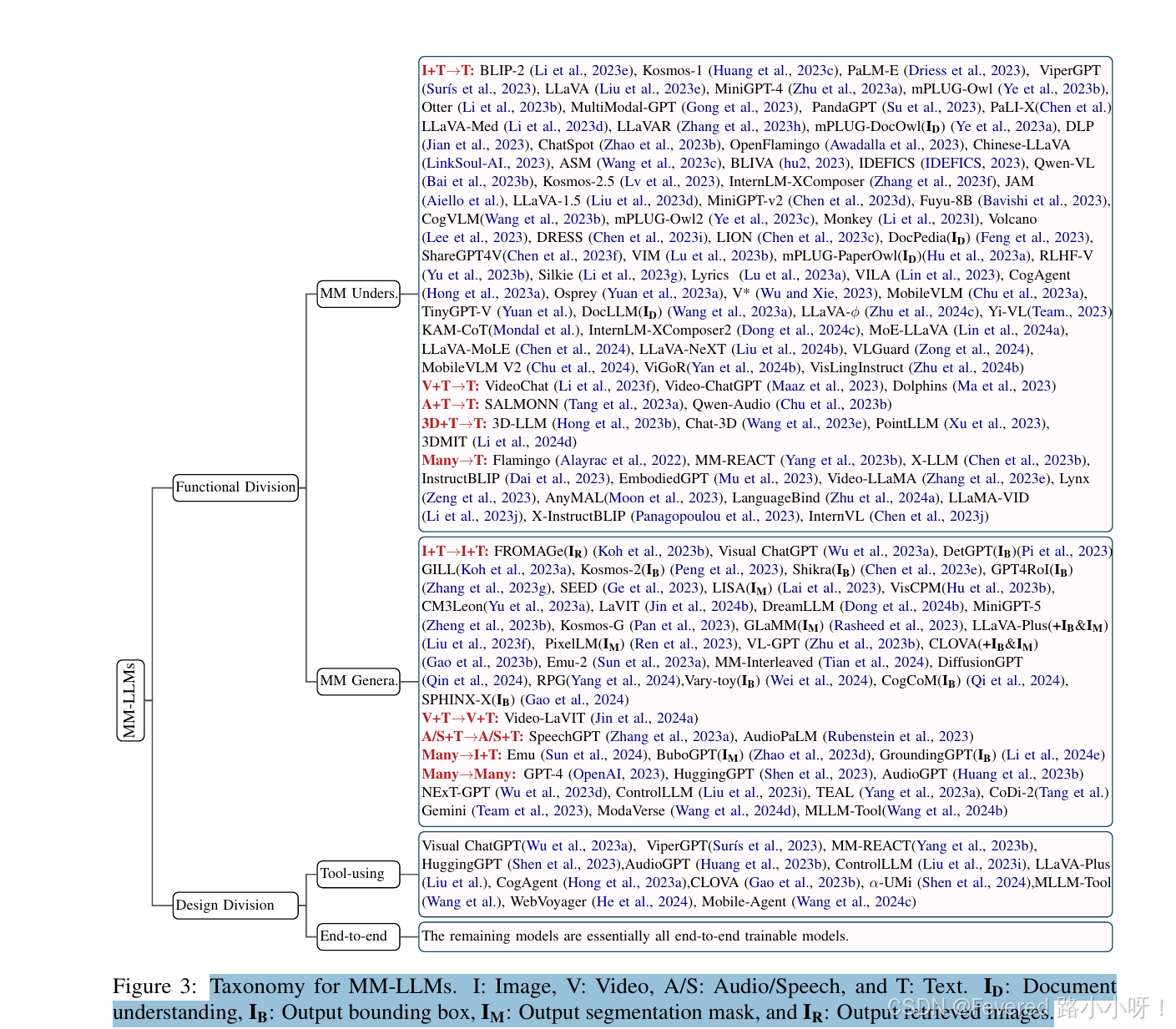This screenshot has width=1176, height=1029.
Task: Open the Video-ChatGPT citation Maaz et al., 2023
Action: pyautogui.click(x=825, y=386)
